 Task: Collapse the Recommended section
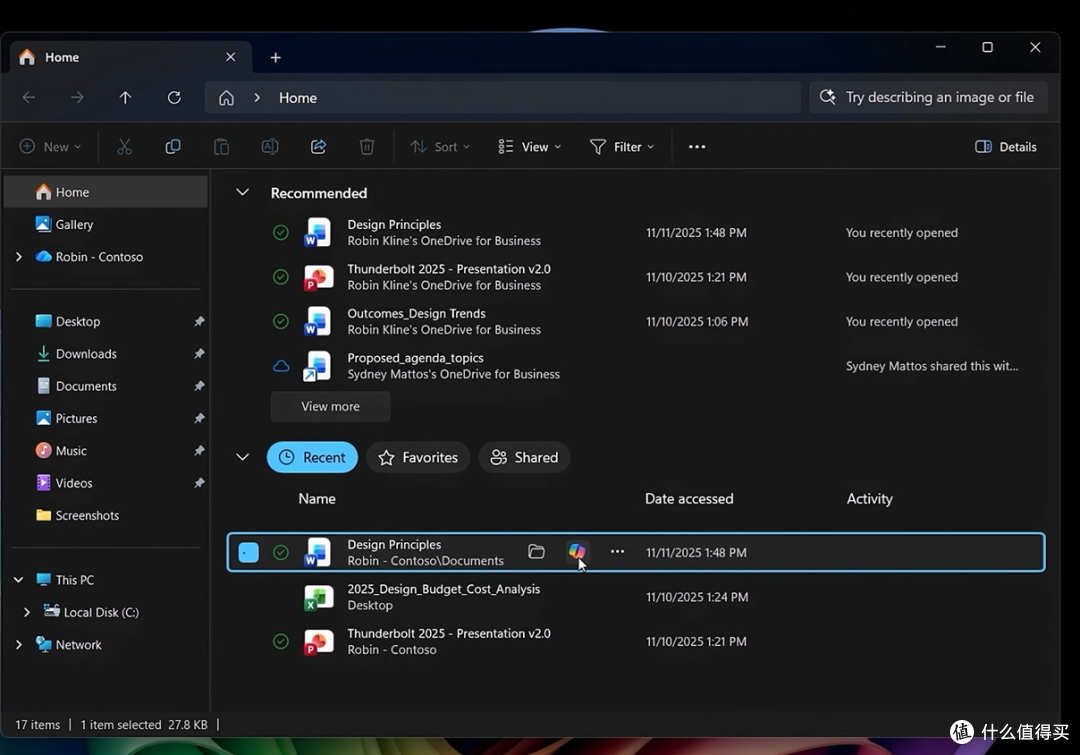coord(242,192)
